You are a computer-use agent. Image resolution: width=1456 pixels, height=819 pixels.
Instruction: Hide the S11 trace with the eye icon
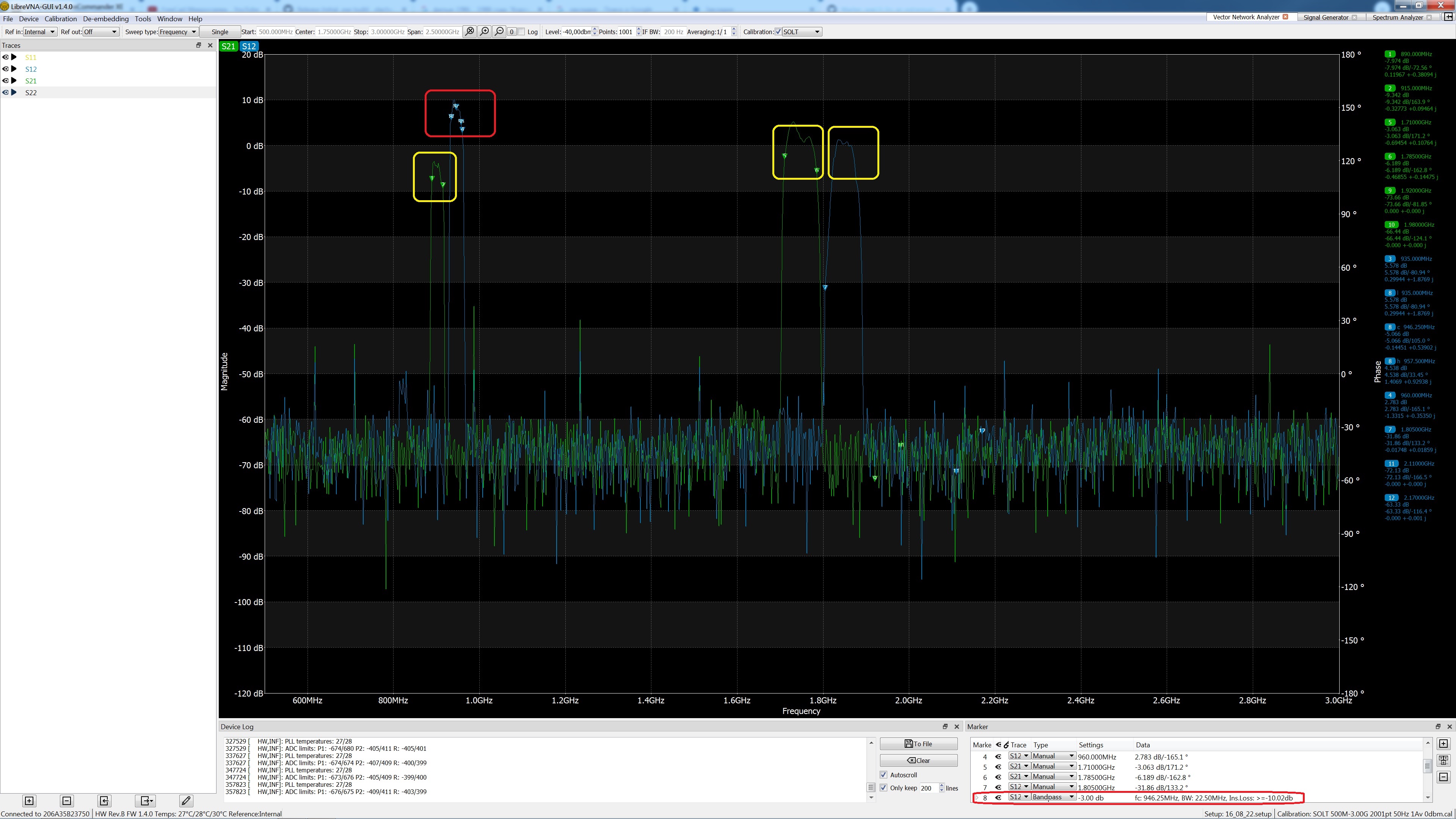[x=6, y=57]
